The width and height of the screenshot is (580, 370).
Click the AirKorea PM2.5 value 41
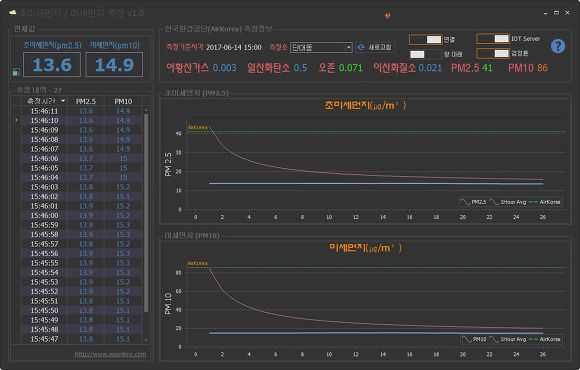(x=487, y=68)
